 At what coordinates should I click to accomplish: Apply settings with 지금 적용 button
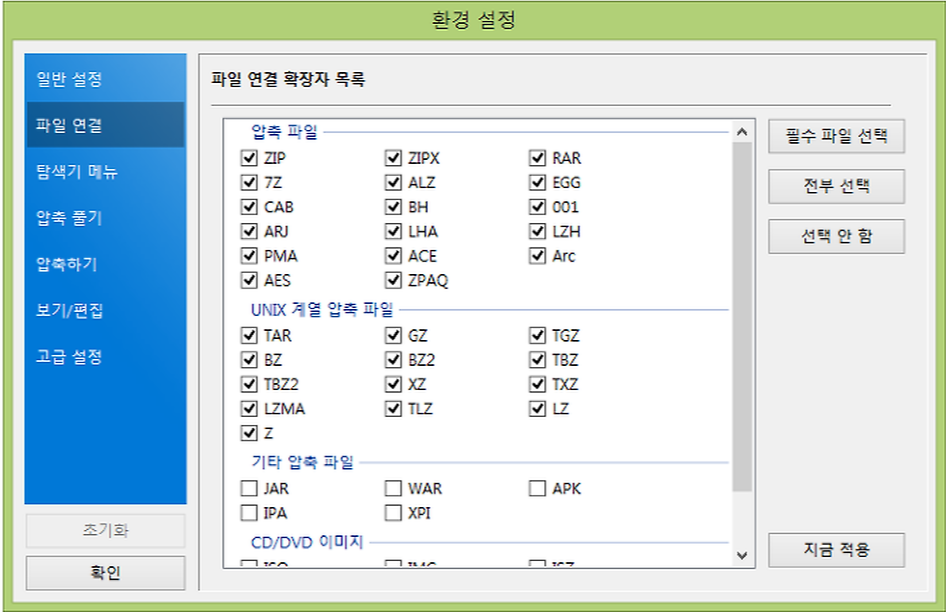(x=836, y=549)
